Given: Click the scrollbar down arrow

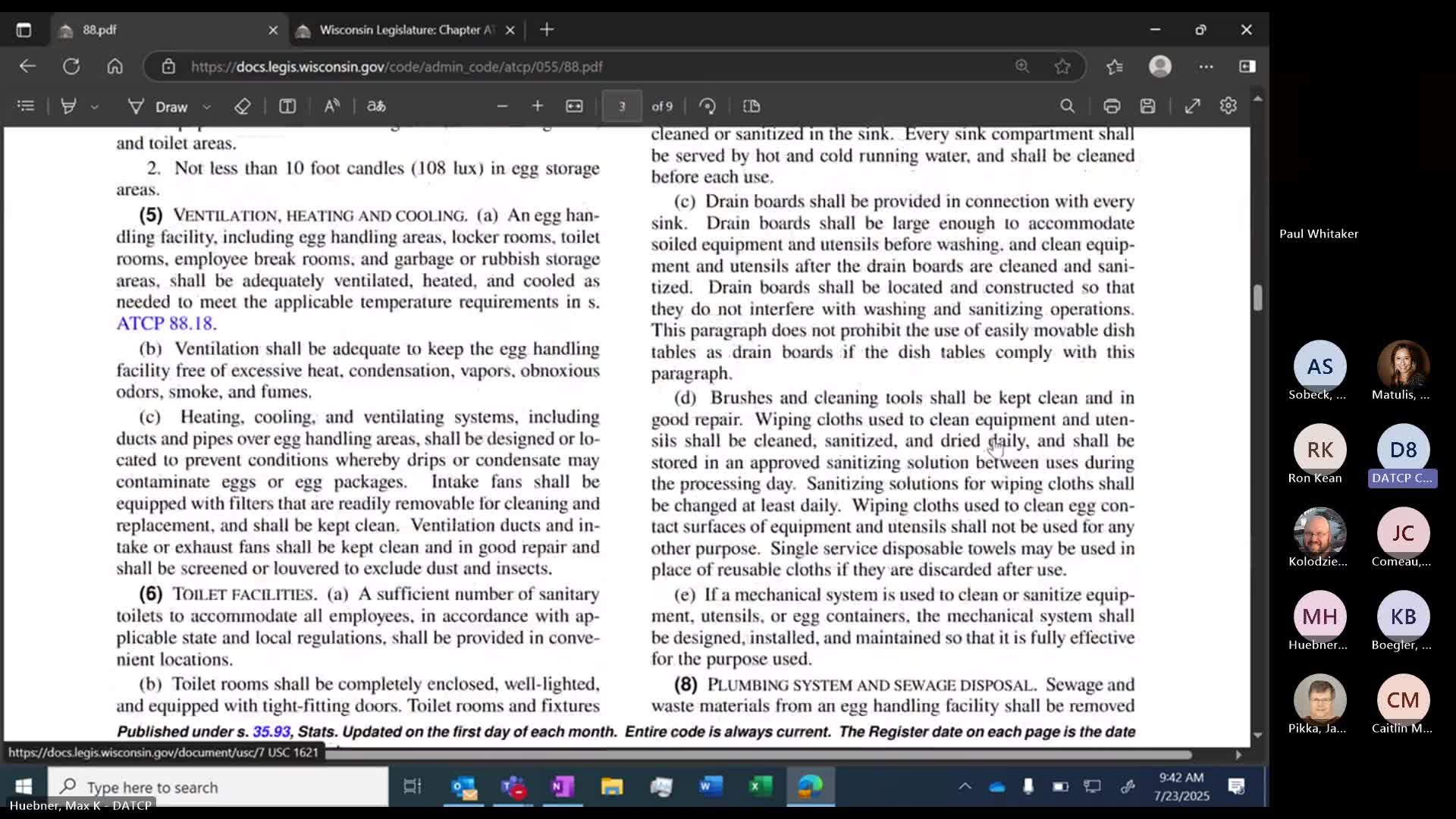Looking at the screenshot, I should pyautogui.click(x=1257, y=735).
